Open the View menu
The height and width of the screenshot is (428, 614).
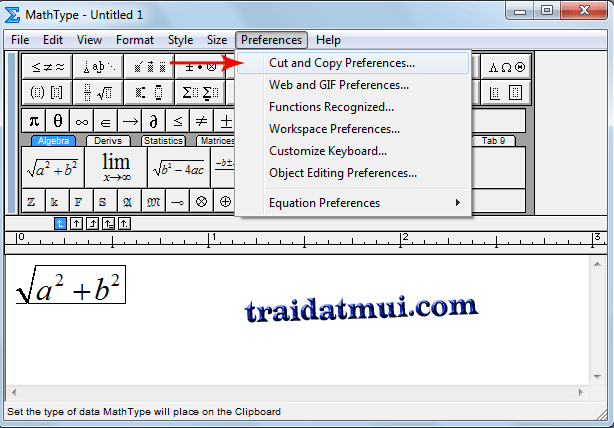point(89,40)
